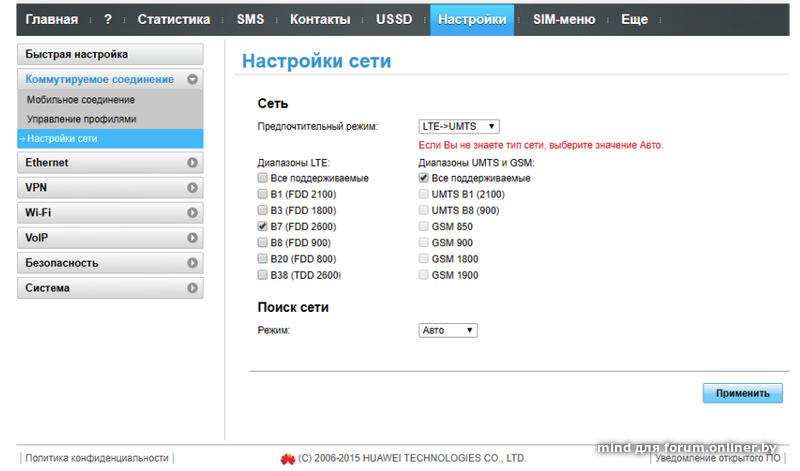This screenshot has height=471, width=800.
Task: Open the SMS tab
Action: point(250,19)
